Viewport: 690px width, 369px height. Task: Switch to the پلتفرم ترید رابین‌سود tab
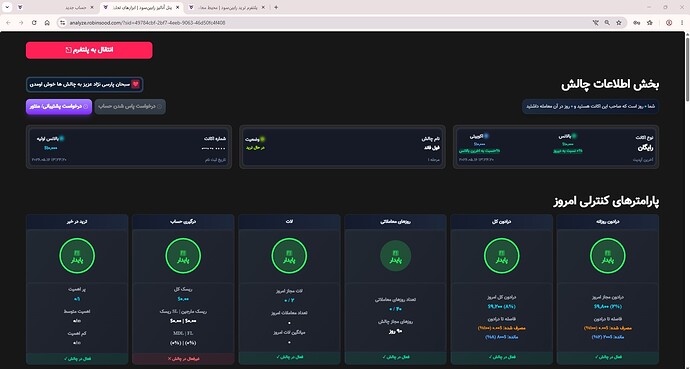click(x=227, y=7)
